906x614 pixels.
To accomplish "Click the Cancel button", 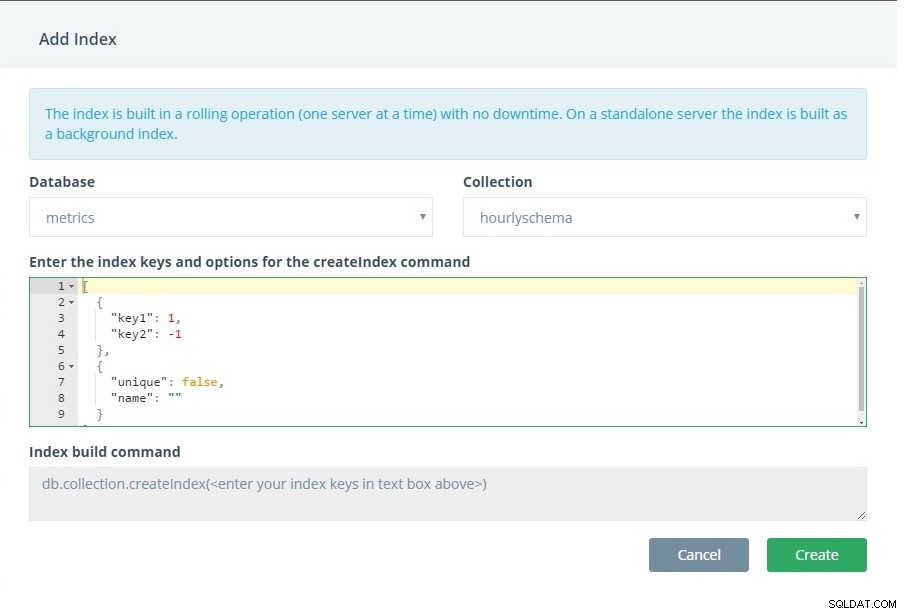I will tap(699, 555).
